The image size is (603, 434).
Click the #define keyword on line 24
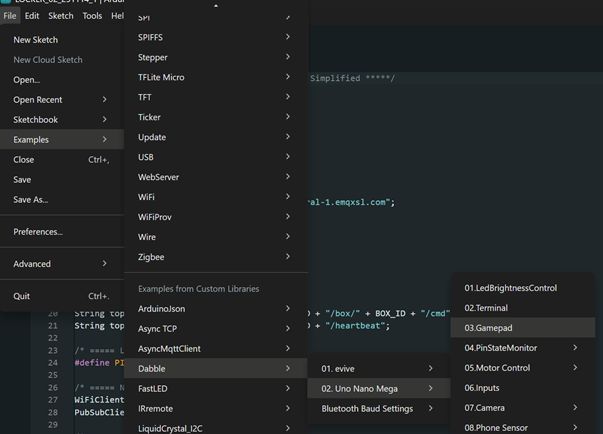[x=92, y=362]
